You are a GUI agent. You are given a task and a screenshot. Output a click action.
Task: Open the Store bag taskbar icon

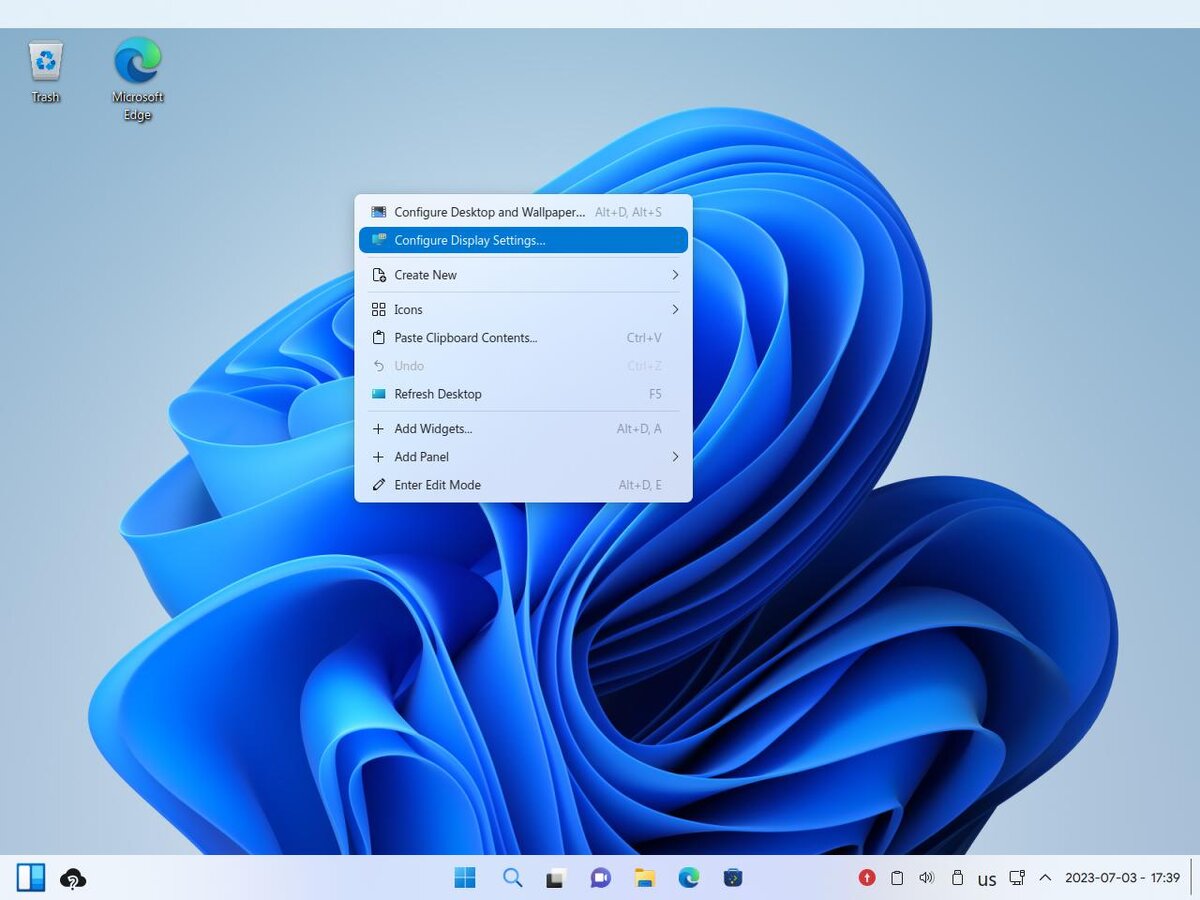[x=733, y=878]
